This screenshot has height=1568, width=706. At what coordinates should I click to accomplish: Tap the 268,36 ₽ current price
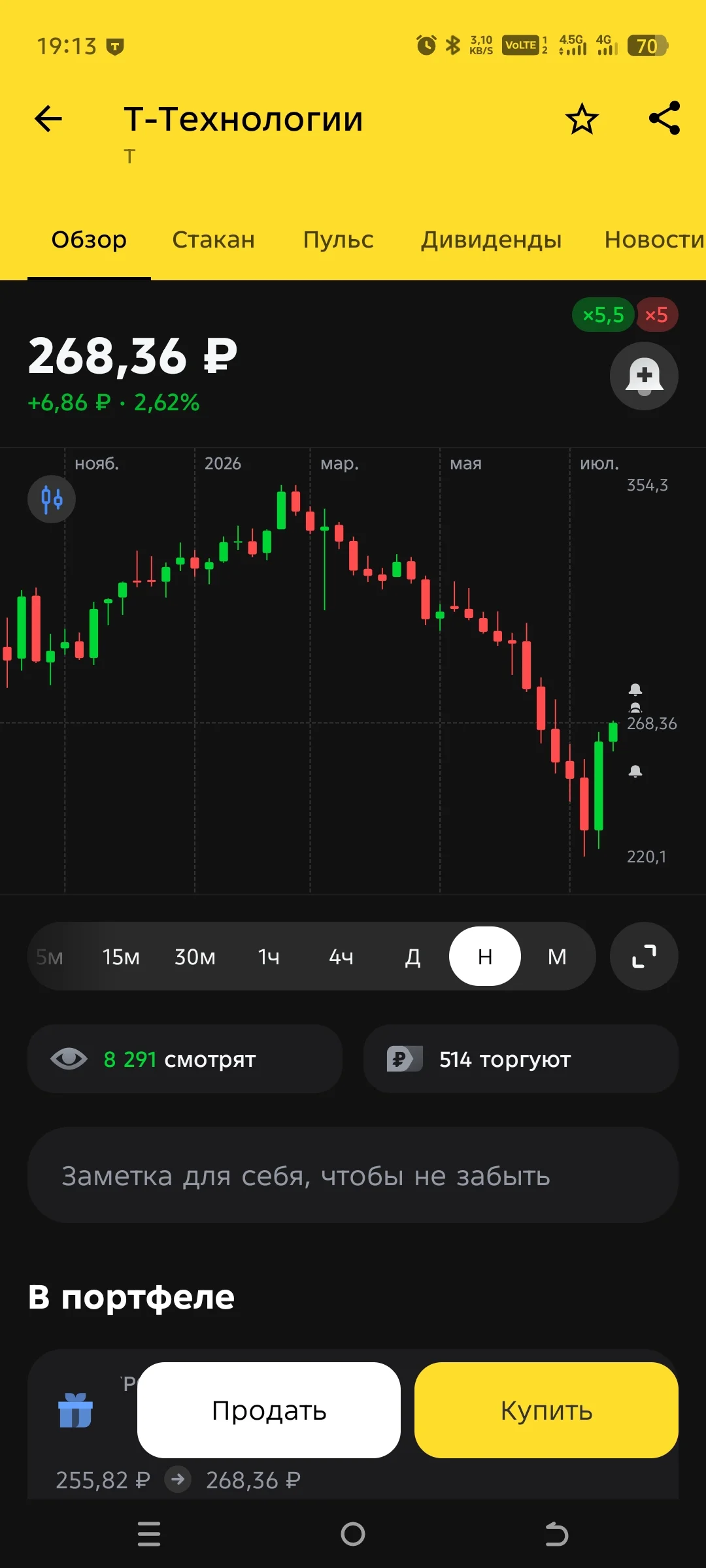pyautogui.click(x=133, y=356)
